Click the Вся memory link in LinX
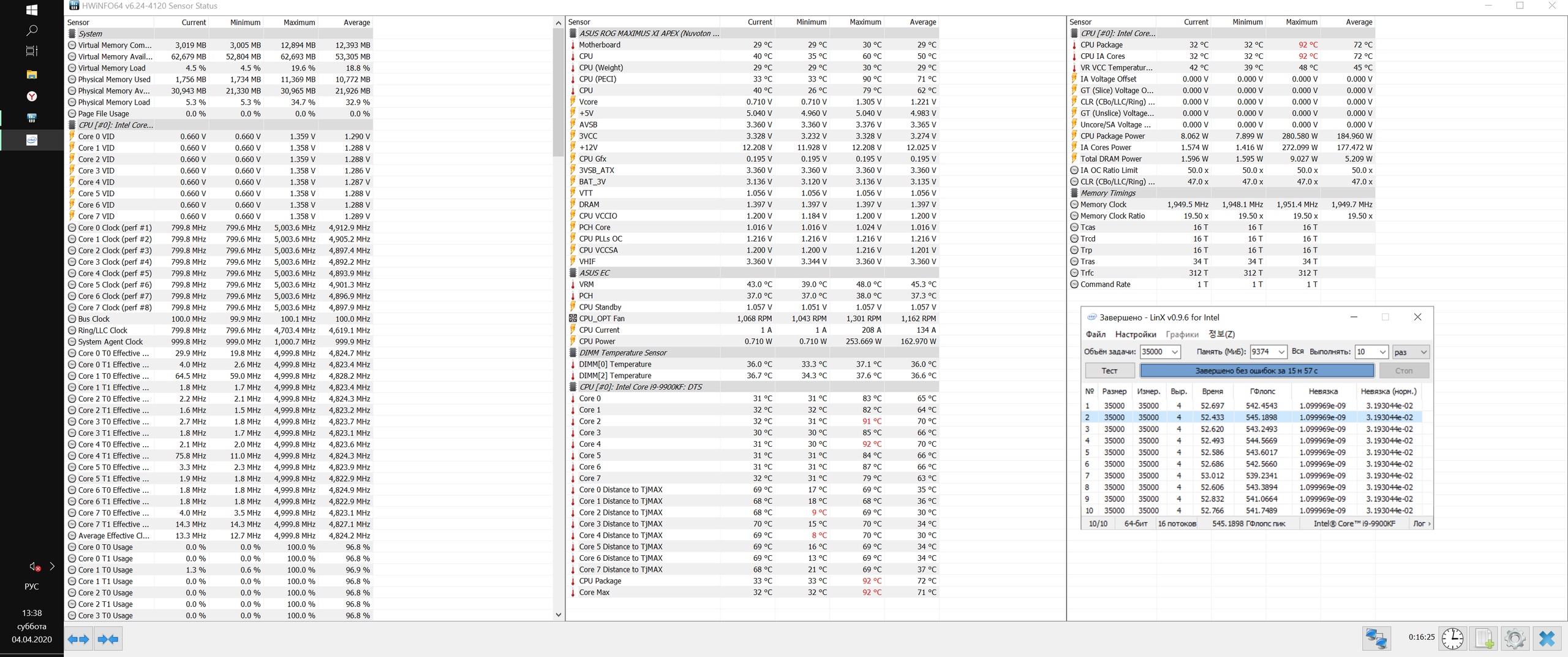Viewport: 1568px width, 657px height. click(1297, 351)
